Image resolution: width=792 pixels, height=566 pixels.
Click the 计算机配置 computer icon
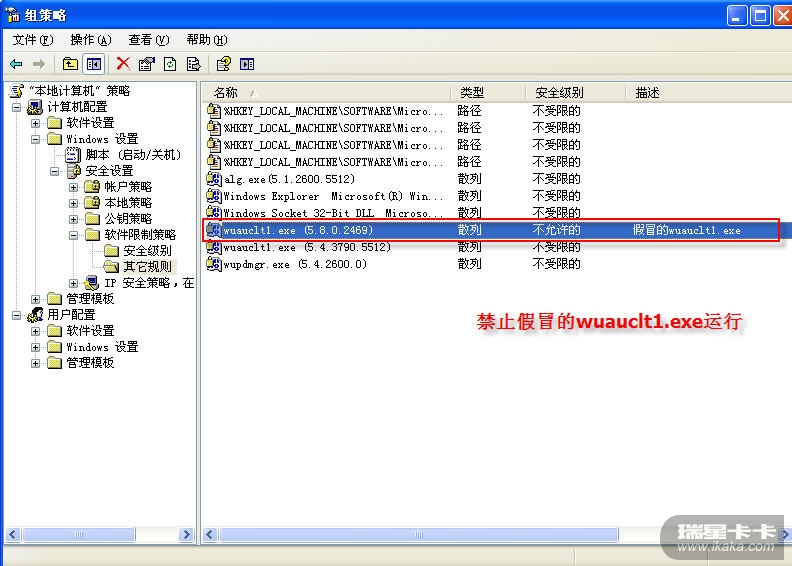pyautogui.click(x=35, y=107)
